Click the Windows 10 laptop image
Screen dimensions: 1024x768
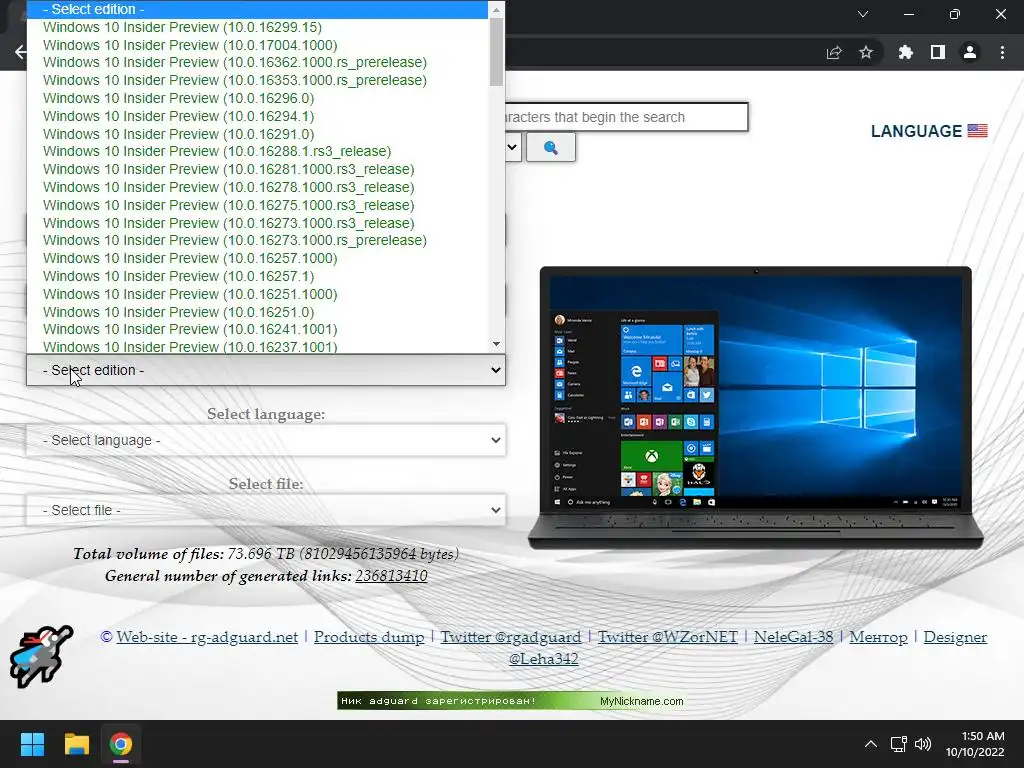coord(756,407)
